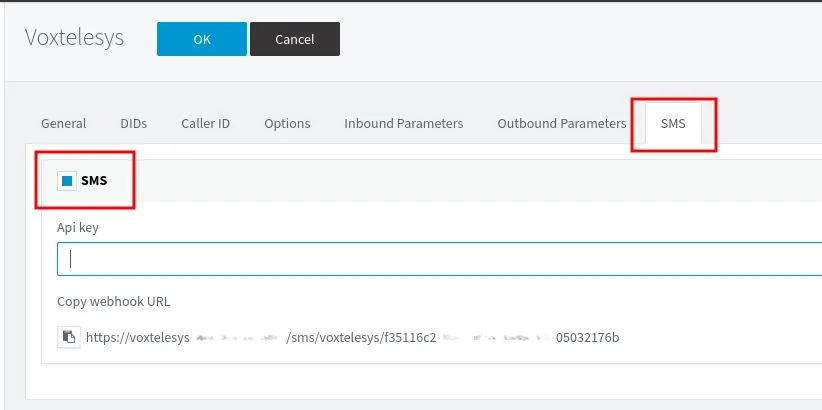The image size is (822, 410).
Task: Click the Cancel button
Action: (295, 39)
